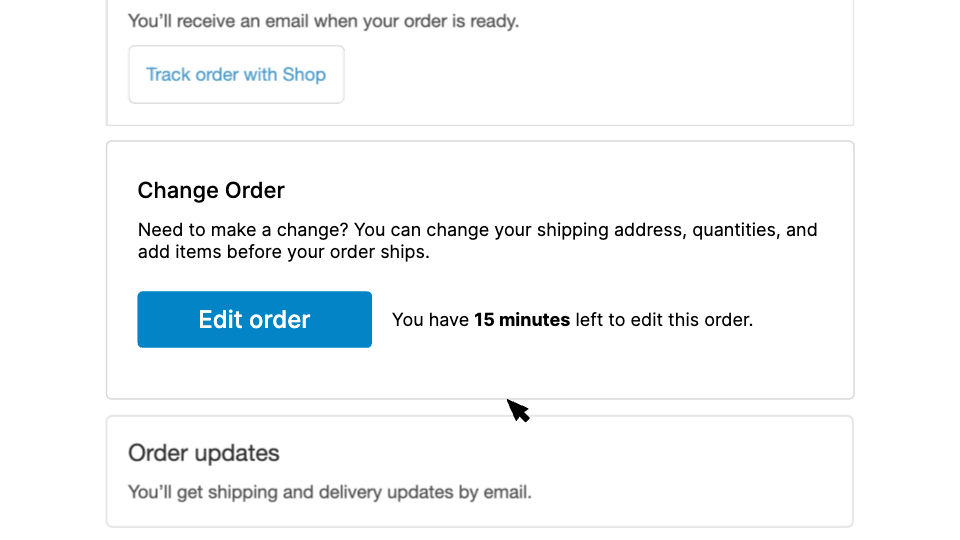Click the word 'Edit' on the blue button
Viewport: 960px width, 540px height.
tap(221, 320)
